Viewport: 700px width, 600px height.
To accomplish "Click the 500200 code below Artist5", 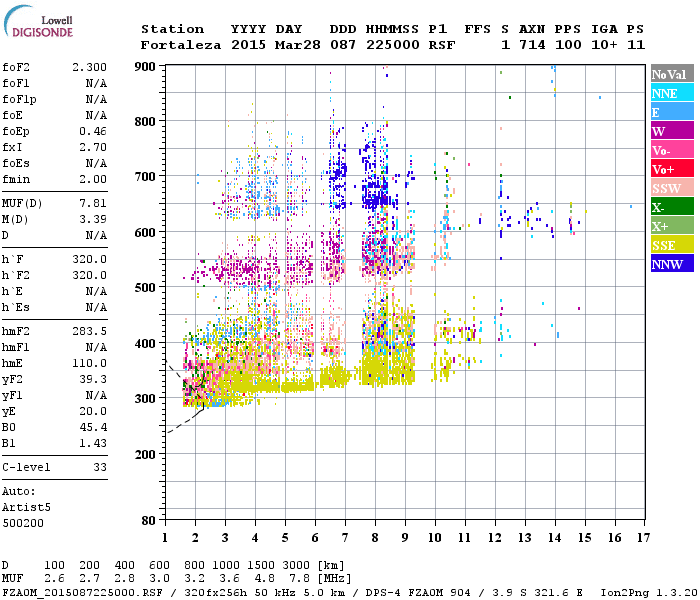I will 23,523.
